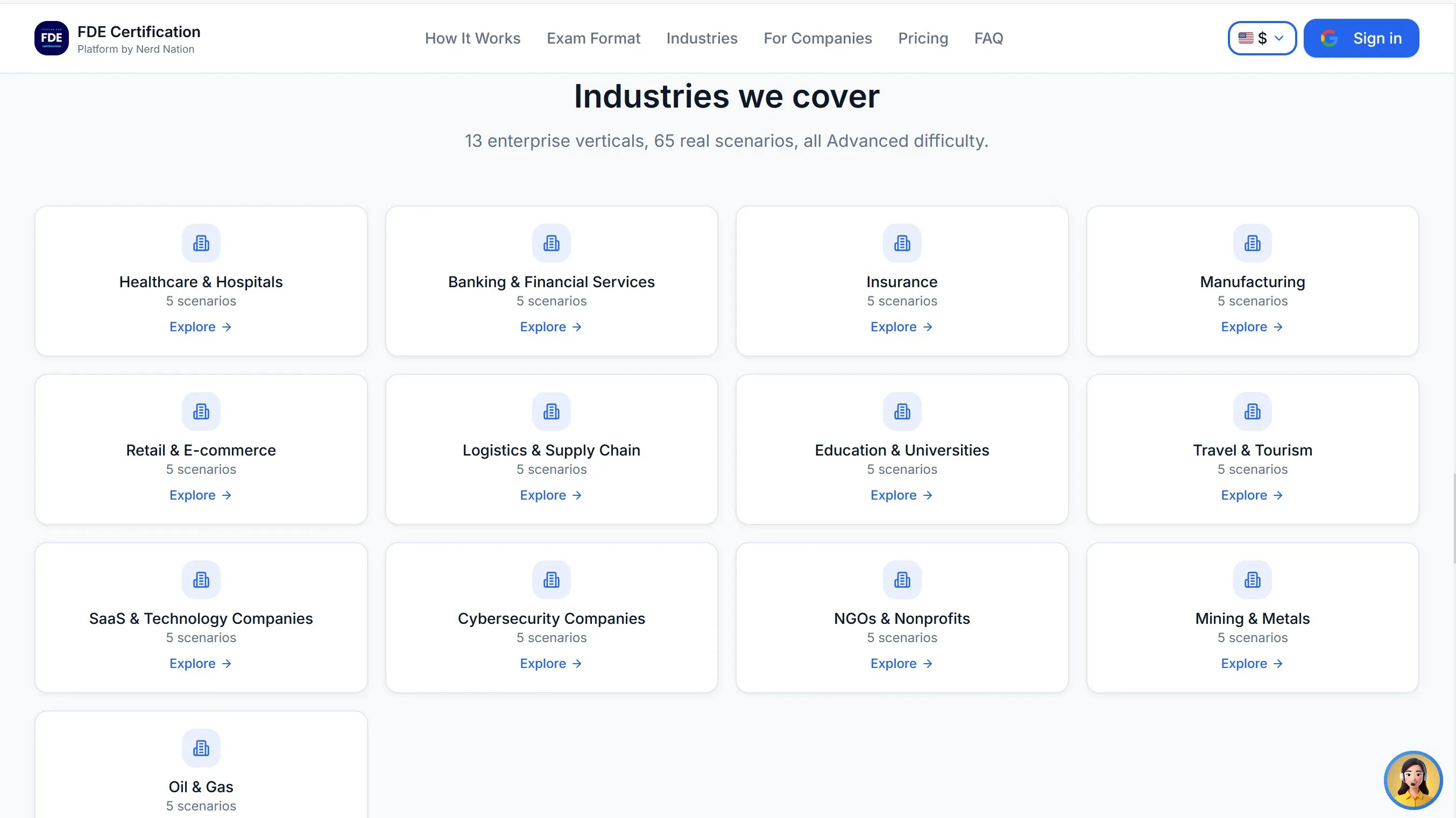Click the Healthcare & Hospitals building icon

201,244
